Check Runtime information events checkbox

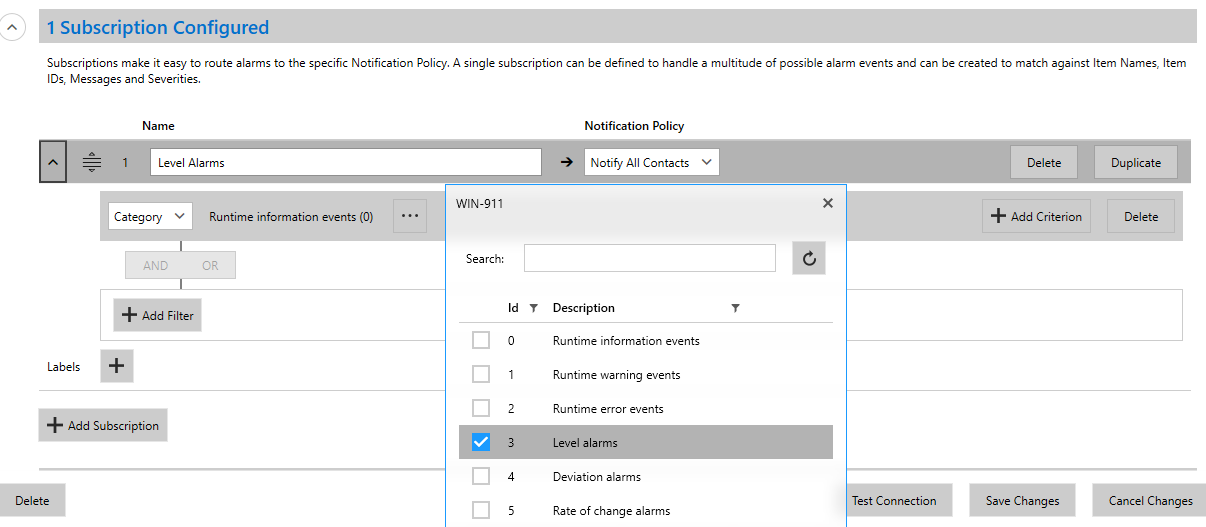point(481,340)
